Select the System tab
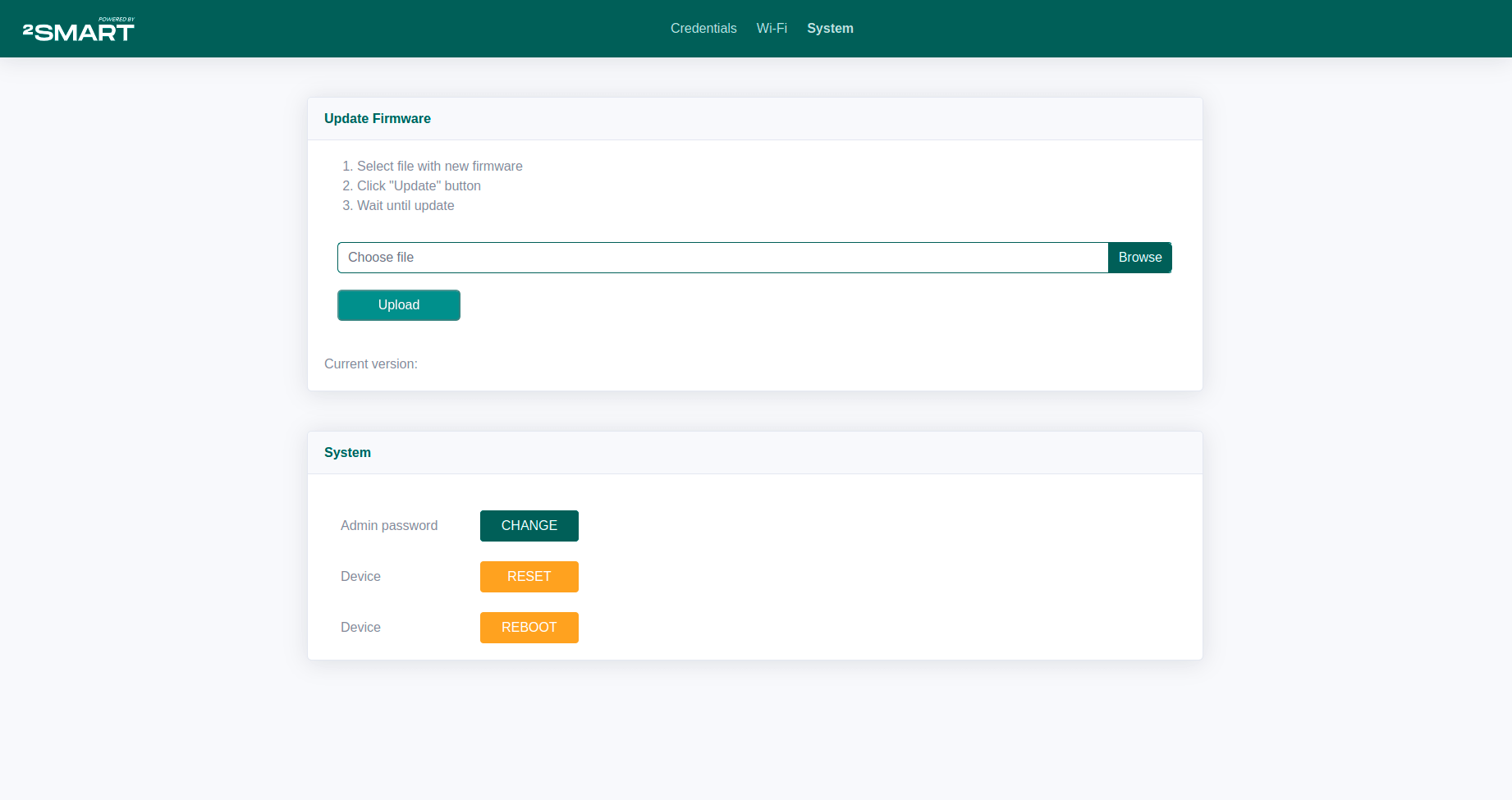 tap(830, 28)
